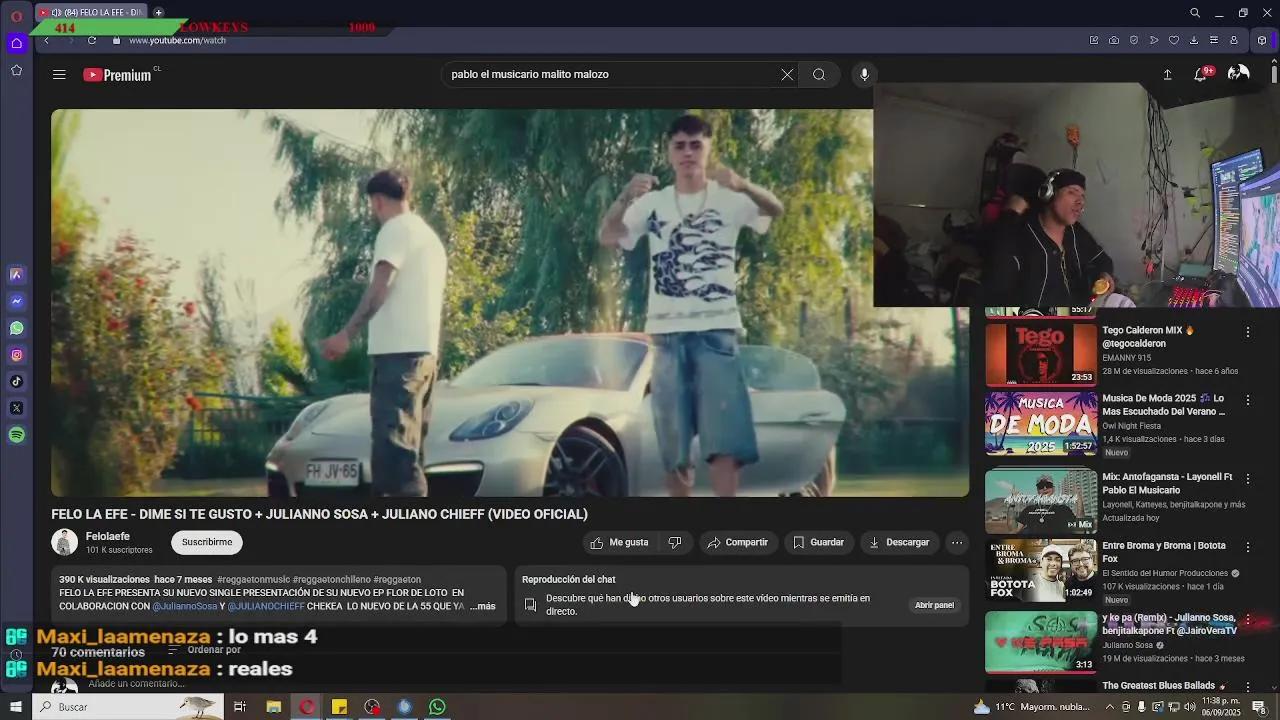Open options for Musica De Moda 2025
The image size is (1280, 720).
(1247, 400)
